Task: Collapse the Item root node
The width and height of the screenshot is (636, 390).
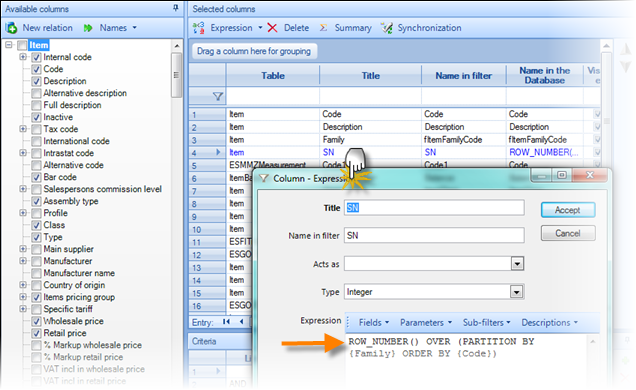Action: click(x=9, y=45)
